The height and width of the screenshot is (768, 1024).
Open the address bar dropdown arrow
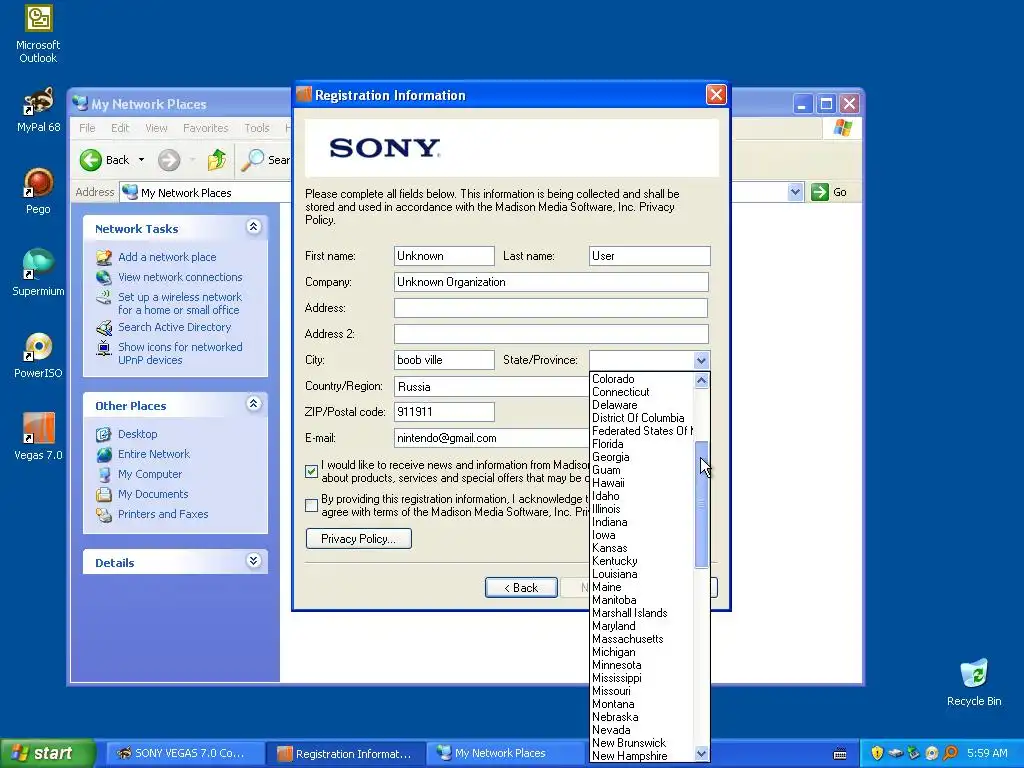click(795, 192)
